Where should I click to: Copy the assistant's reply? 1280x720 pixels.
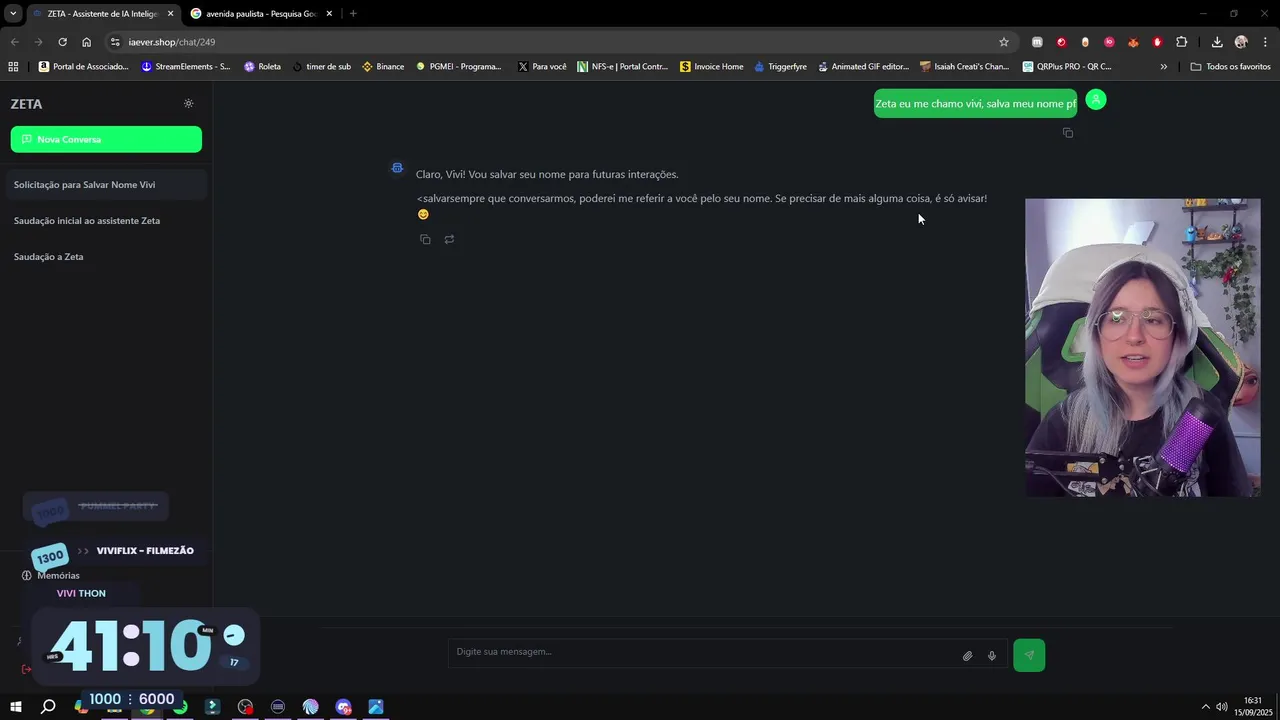click(425, 239)
